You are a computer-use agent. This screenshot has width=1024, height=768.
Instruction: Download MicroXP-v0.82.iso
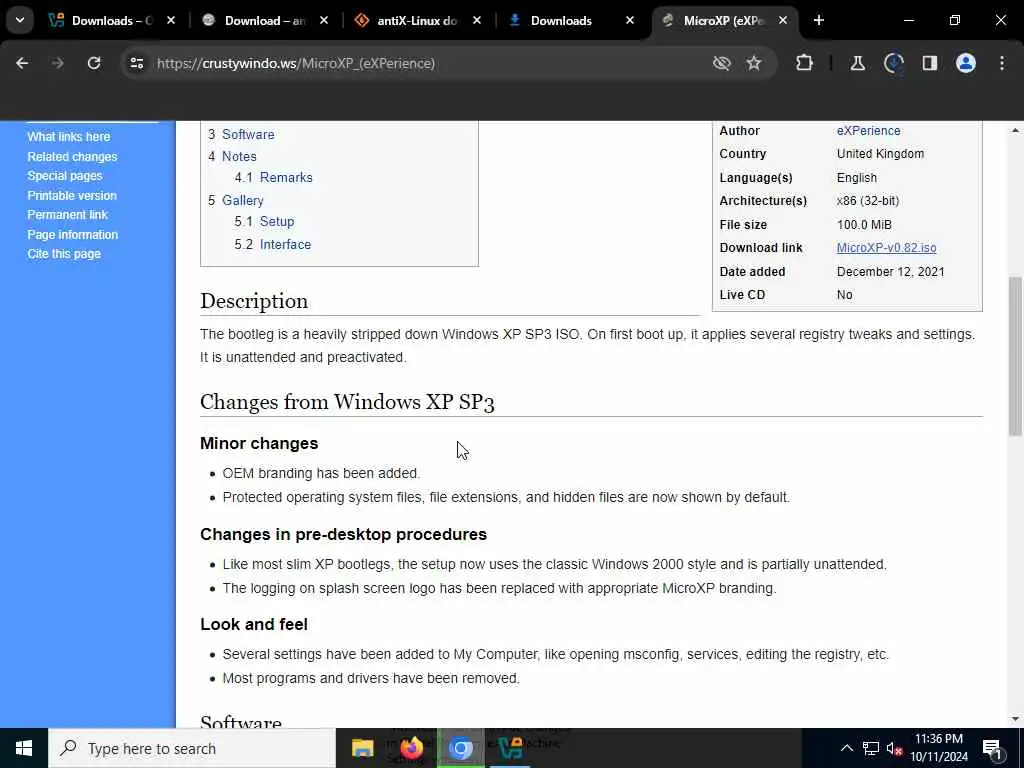point(886,248)
